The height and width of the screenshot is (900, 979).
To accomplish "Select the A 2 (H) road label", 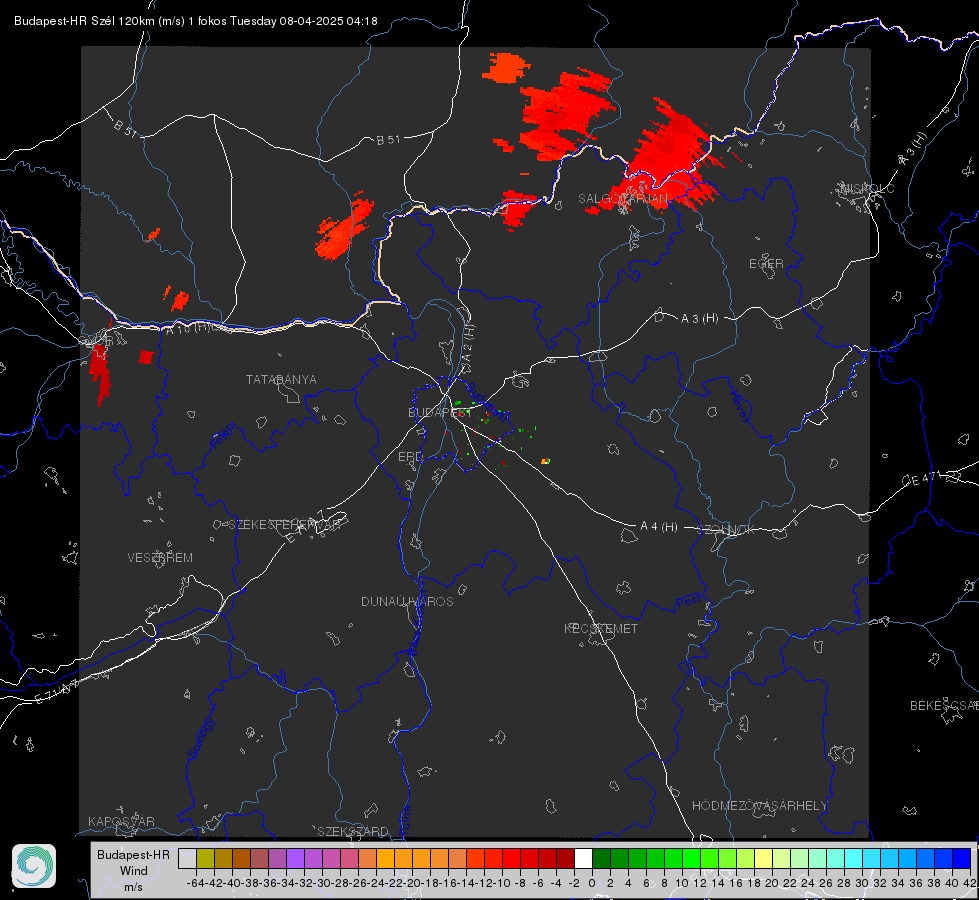I will (468, 343).
